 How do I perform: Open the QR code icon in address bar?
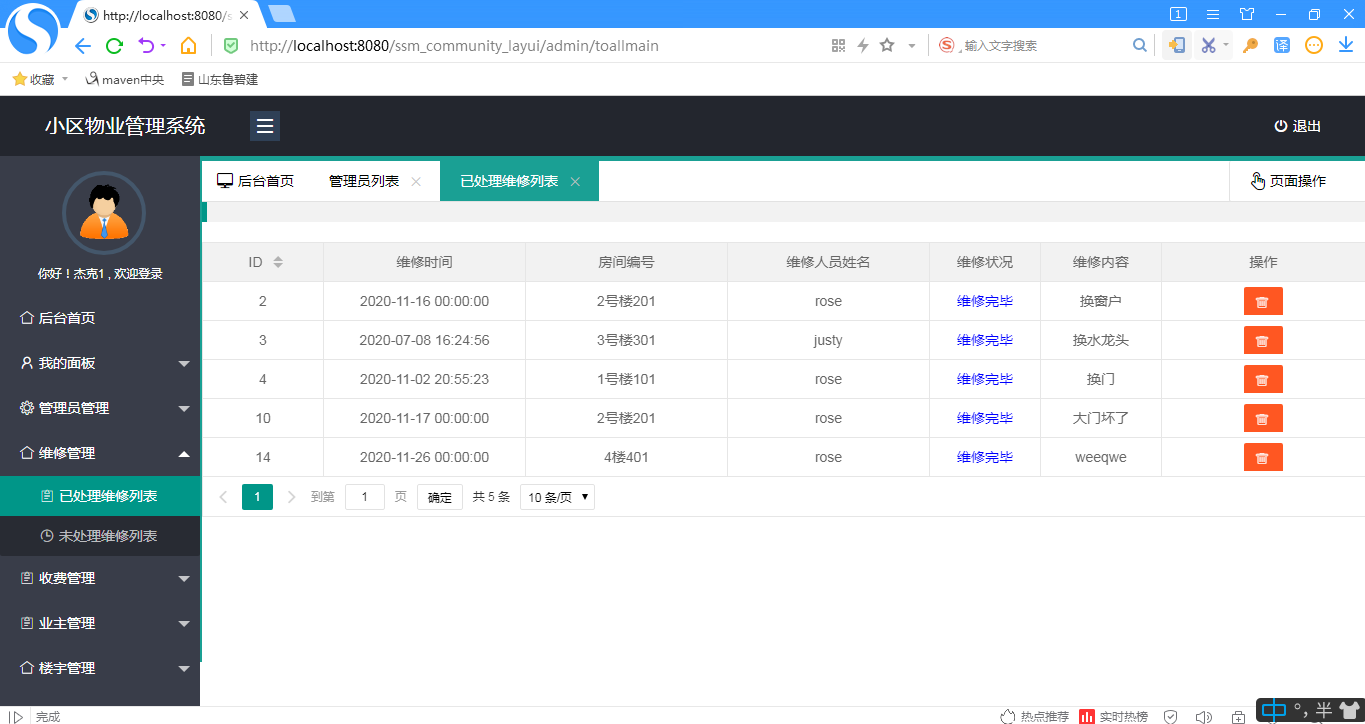[838, 45]
